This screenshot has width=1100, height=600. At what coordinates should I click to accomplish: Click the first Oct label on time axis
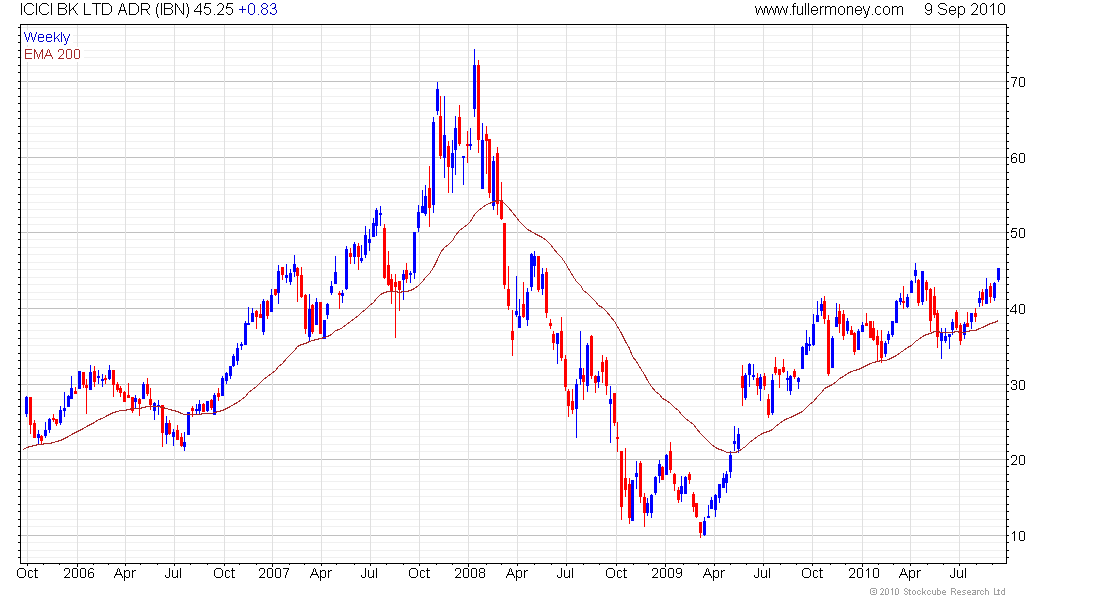[27, 573]
